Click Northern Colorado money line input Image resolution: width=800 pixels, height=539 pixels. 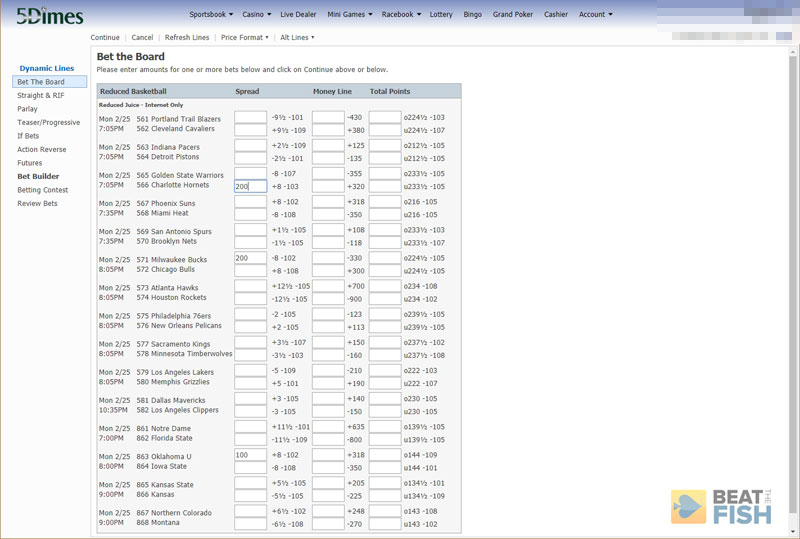(328, 510)
